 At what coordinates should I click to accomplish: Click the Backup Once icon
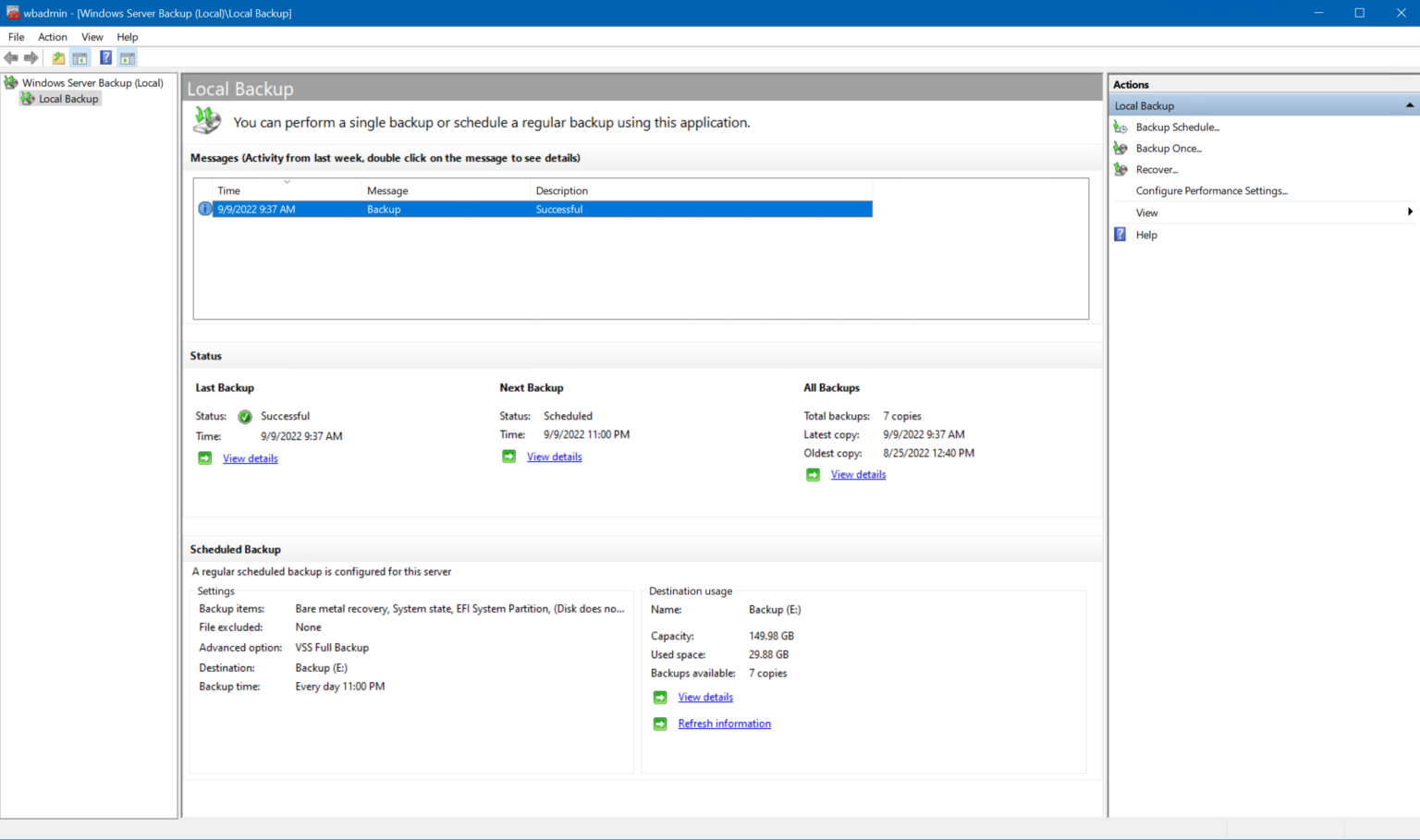click(1120, 148)
